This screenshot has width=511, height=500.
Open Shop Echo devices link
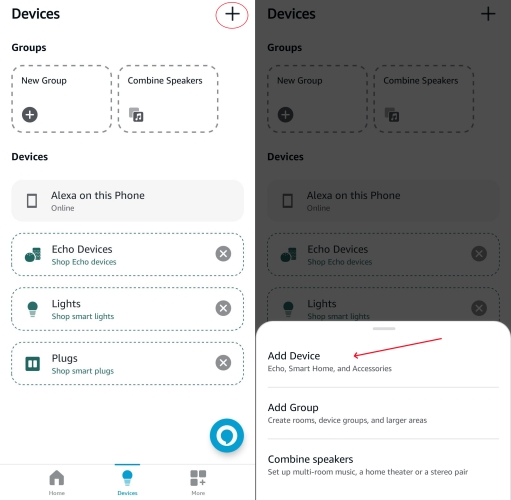[x=84, y=262]
